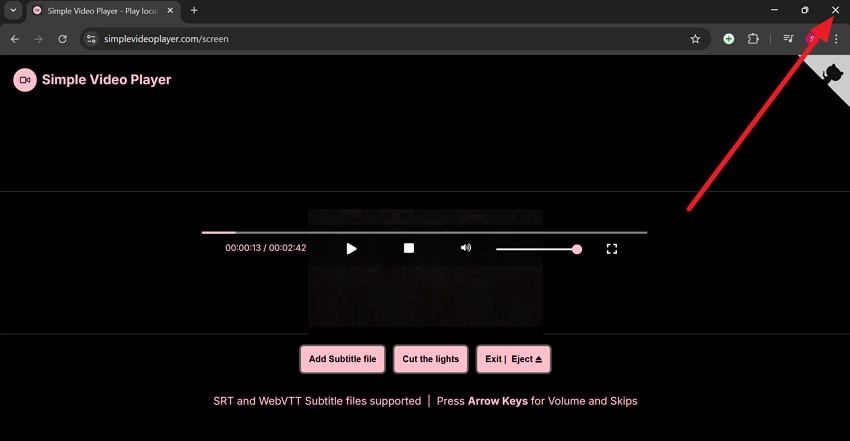Minimize the browser window
This screenshot has height=441, width=850.
point(774,10)
